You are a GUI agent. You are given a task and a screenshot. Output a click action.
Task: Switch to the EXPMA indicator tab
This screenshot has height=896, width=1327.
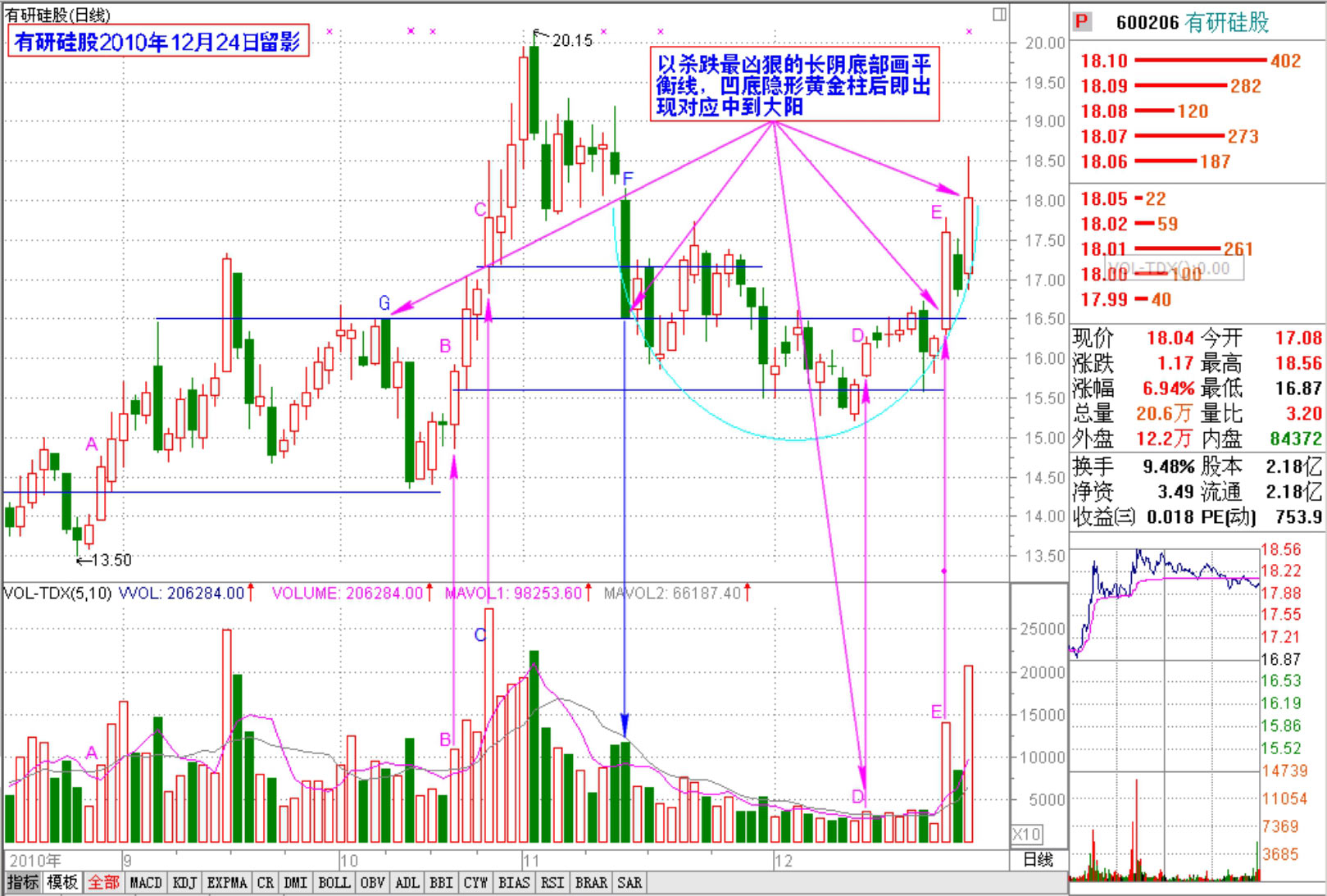coord(226,883)
